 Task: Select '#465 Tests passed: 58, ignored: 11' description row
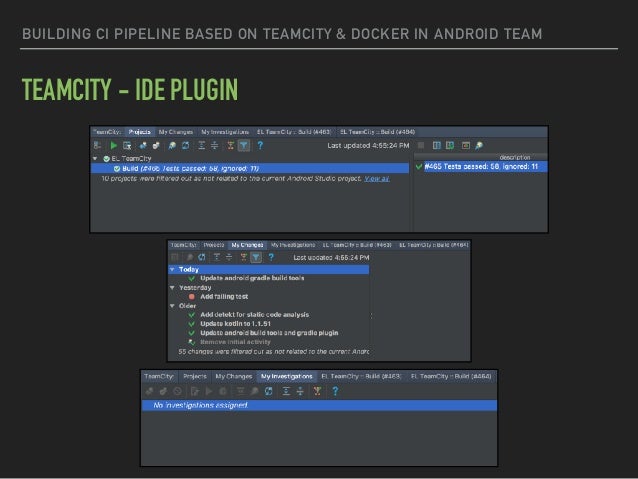[481, 166]
